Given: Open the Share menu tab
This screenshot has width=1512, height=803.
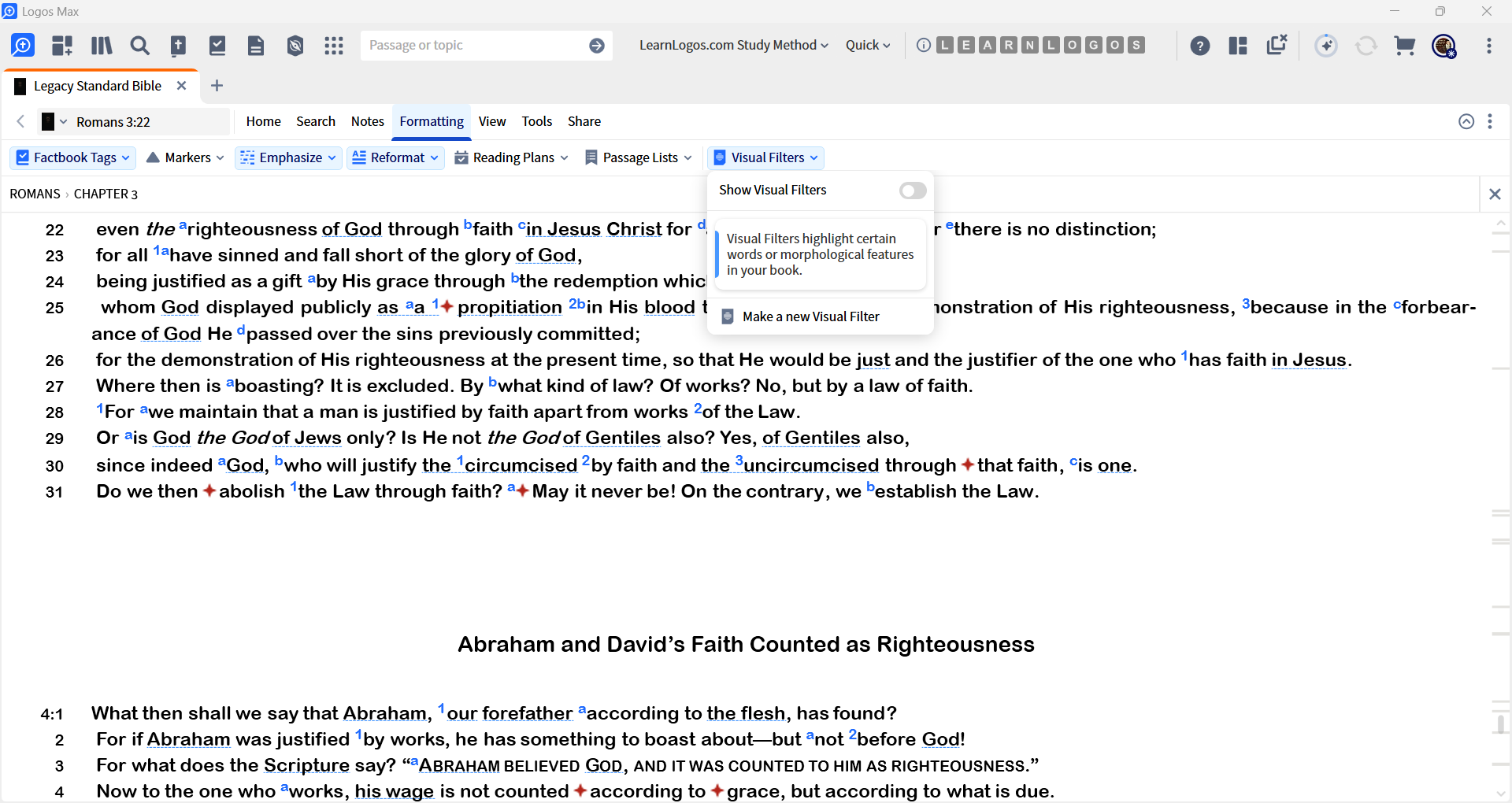Looking at the screenshot, I should 584,121.
